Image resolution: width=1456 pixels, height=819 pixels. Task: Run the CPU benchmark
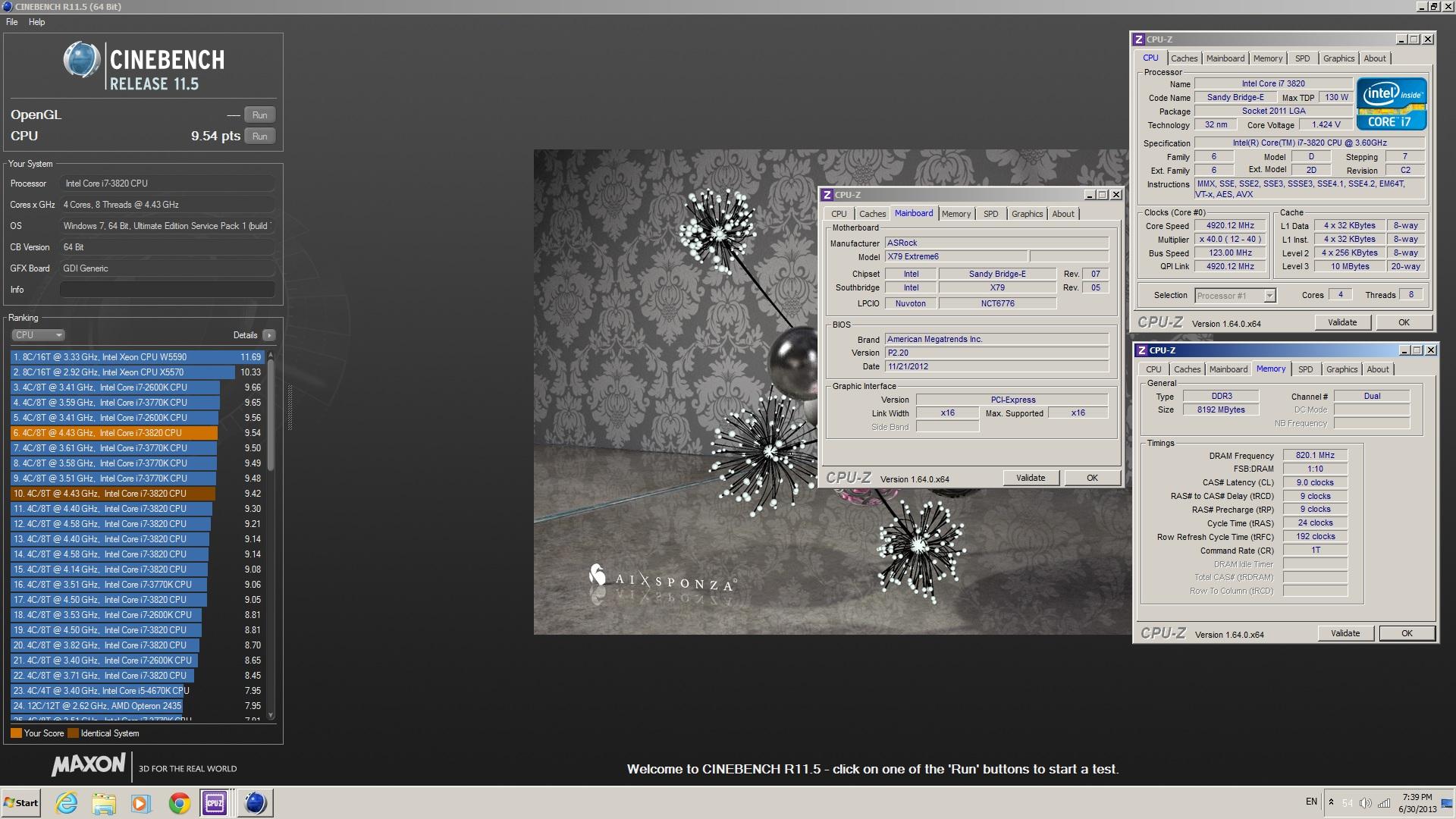[259, 136]
